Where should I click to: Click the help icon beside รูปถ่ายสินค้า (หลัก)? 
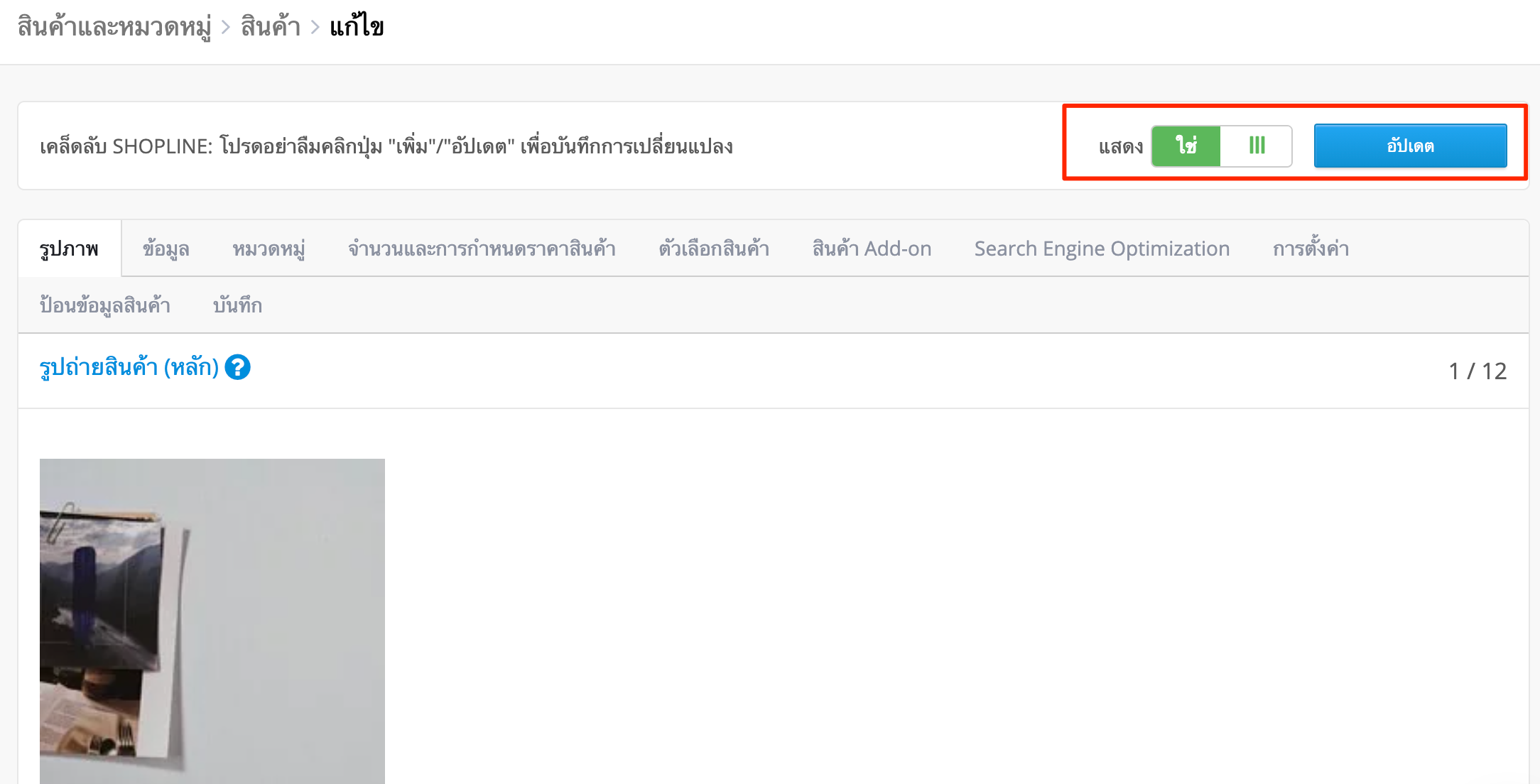point(237,367)
